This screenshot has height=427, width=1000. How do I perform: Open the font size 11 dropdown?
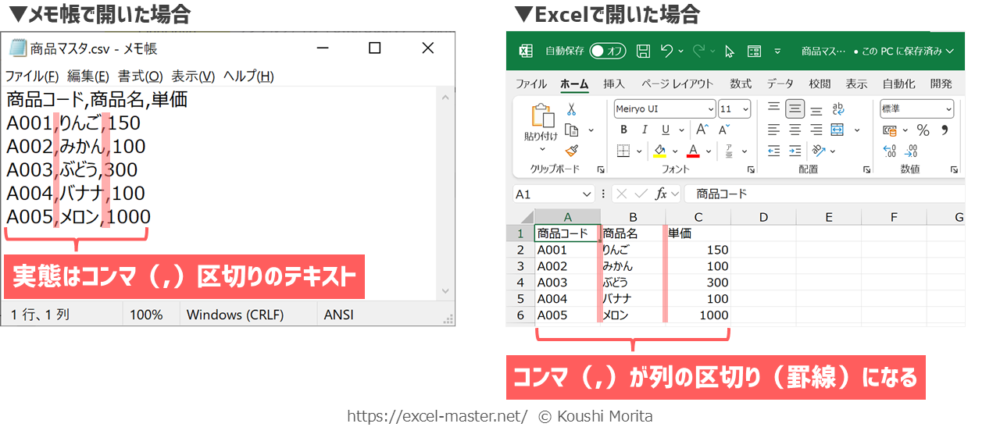pos(745,109)
